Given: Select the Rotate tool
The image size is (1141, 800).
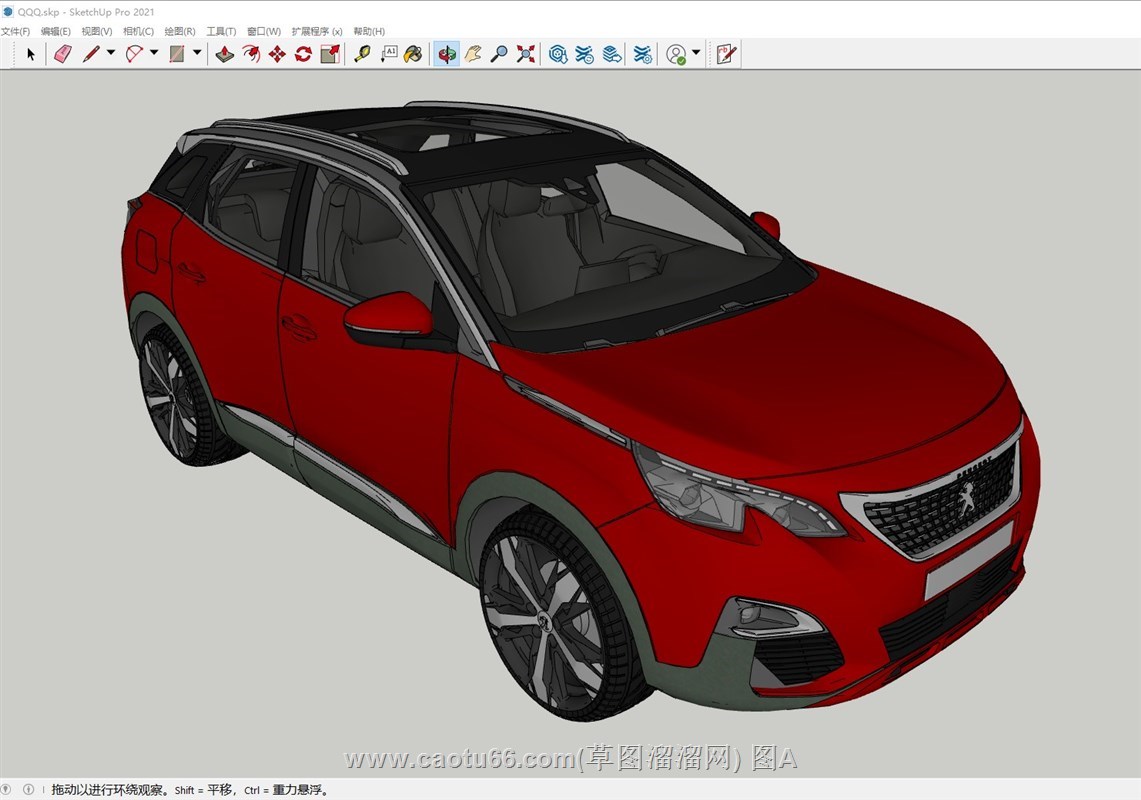Looking at the screenshot, I should 303,54.
